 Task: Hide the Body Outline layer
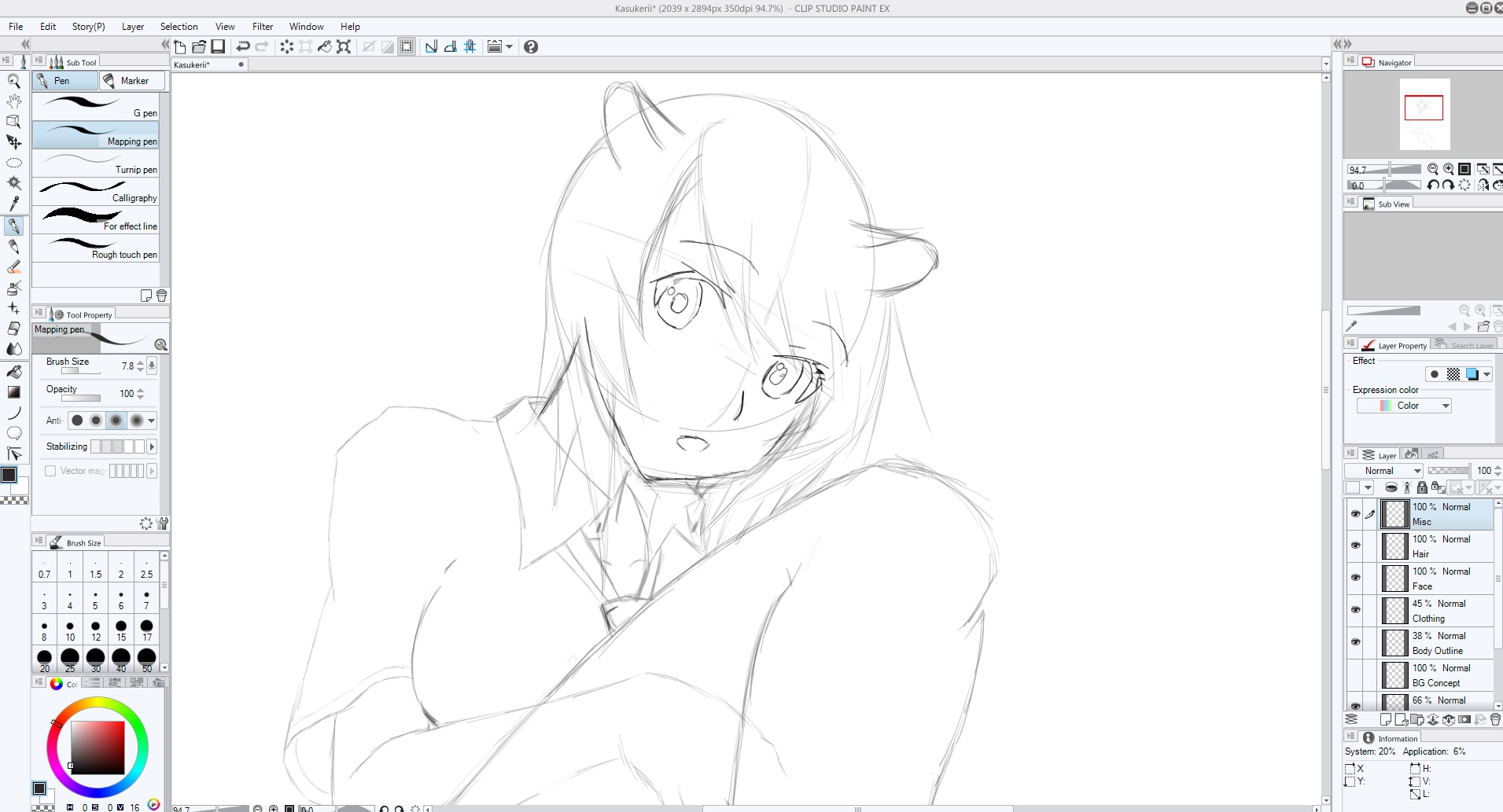(1355, 642)
